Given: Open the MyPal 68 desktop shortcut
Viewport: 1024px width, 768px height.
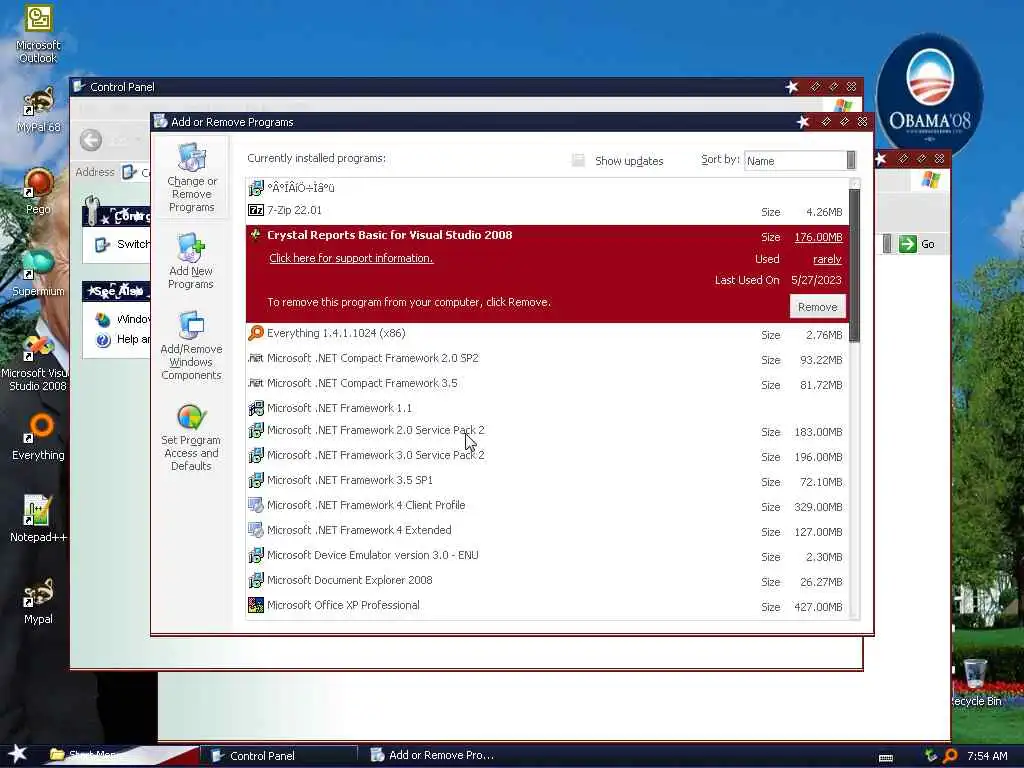Looking at the screenshot, I should tap(38, 102).
